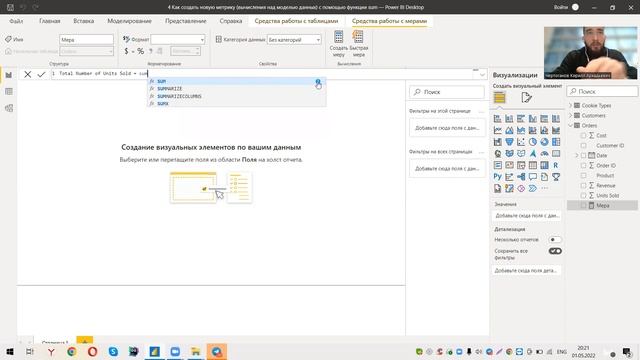
Task: Commit the formula with the checkmark icon
Action: coord(41,74)
